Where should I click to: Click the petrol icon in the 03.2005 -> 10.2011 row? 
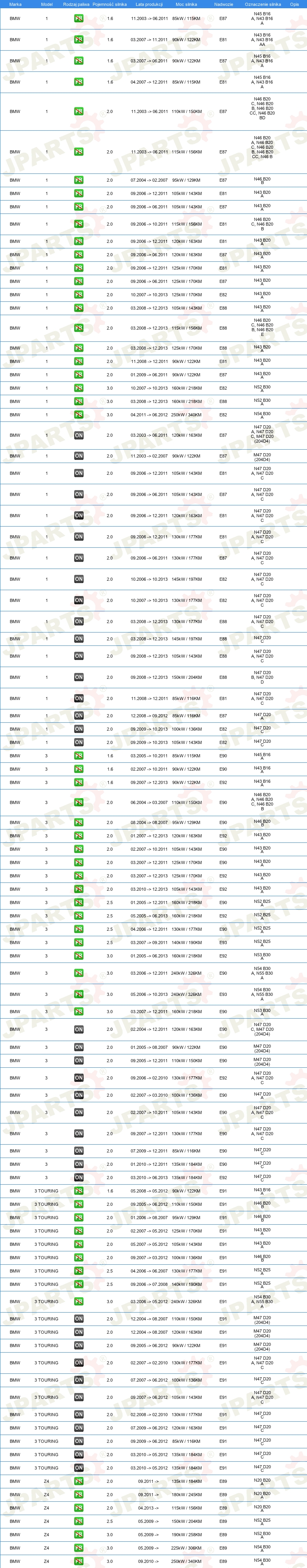(x=79, y=756)
